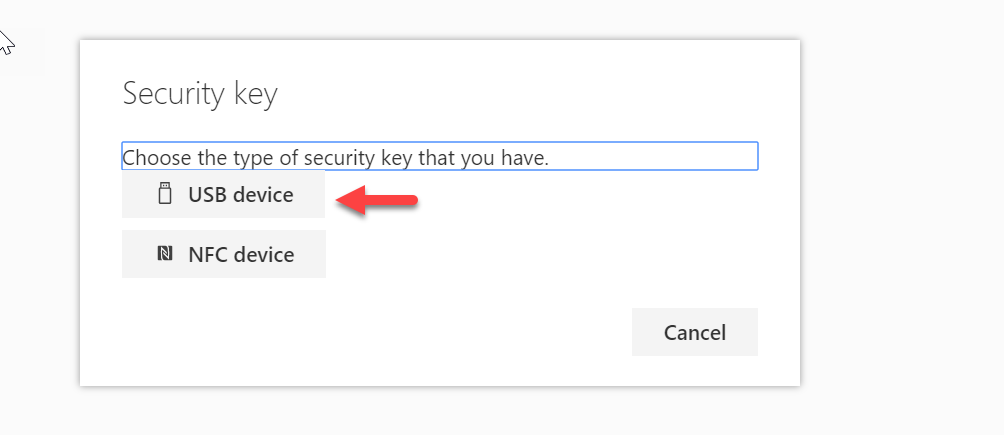Viewport: 1004px width, 435px height.
Task: Click the "USB device" label text
Action: 241,194
